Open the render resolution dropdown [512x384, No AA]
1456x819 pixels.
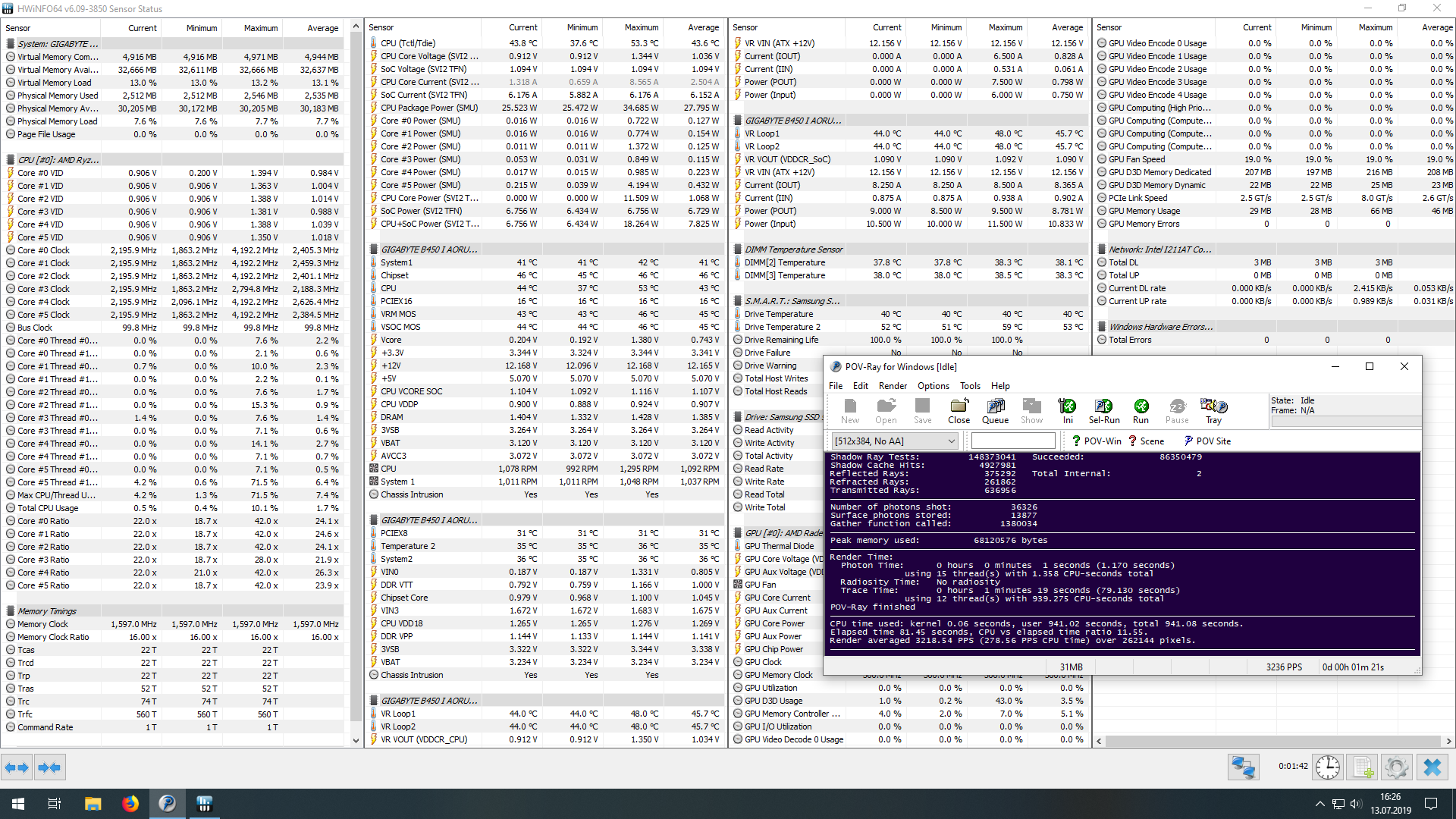[896, 441]
